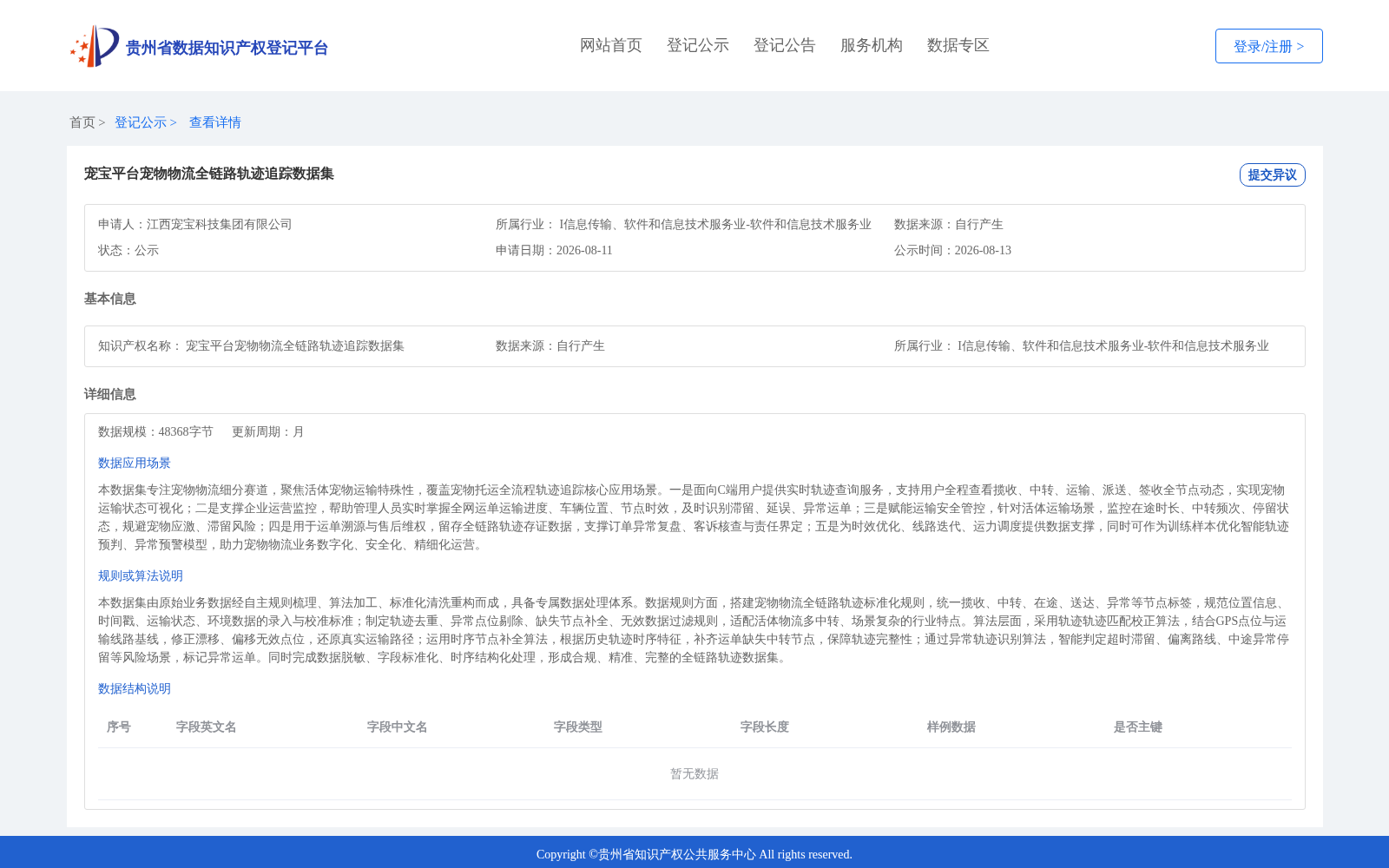The image size is (1389, 868).
Task: Click applicant 江西宠宝科技集团有限公司
Action: point(220,224)
